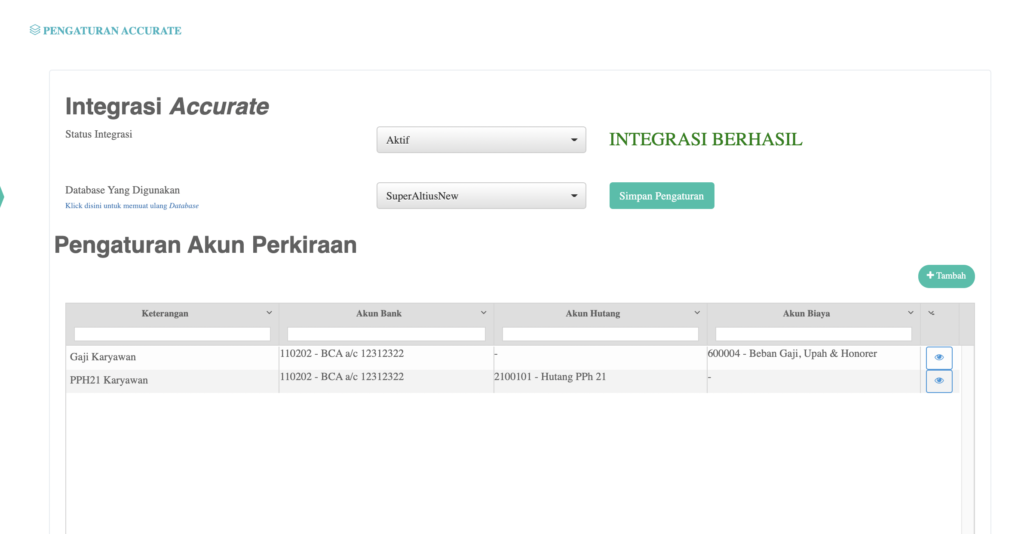View details of Gaji Karyawan row
This screenshot has height=534, width=1024.
[x=938, y=357]
